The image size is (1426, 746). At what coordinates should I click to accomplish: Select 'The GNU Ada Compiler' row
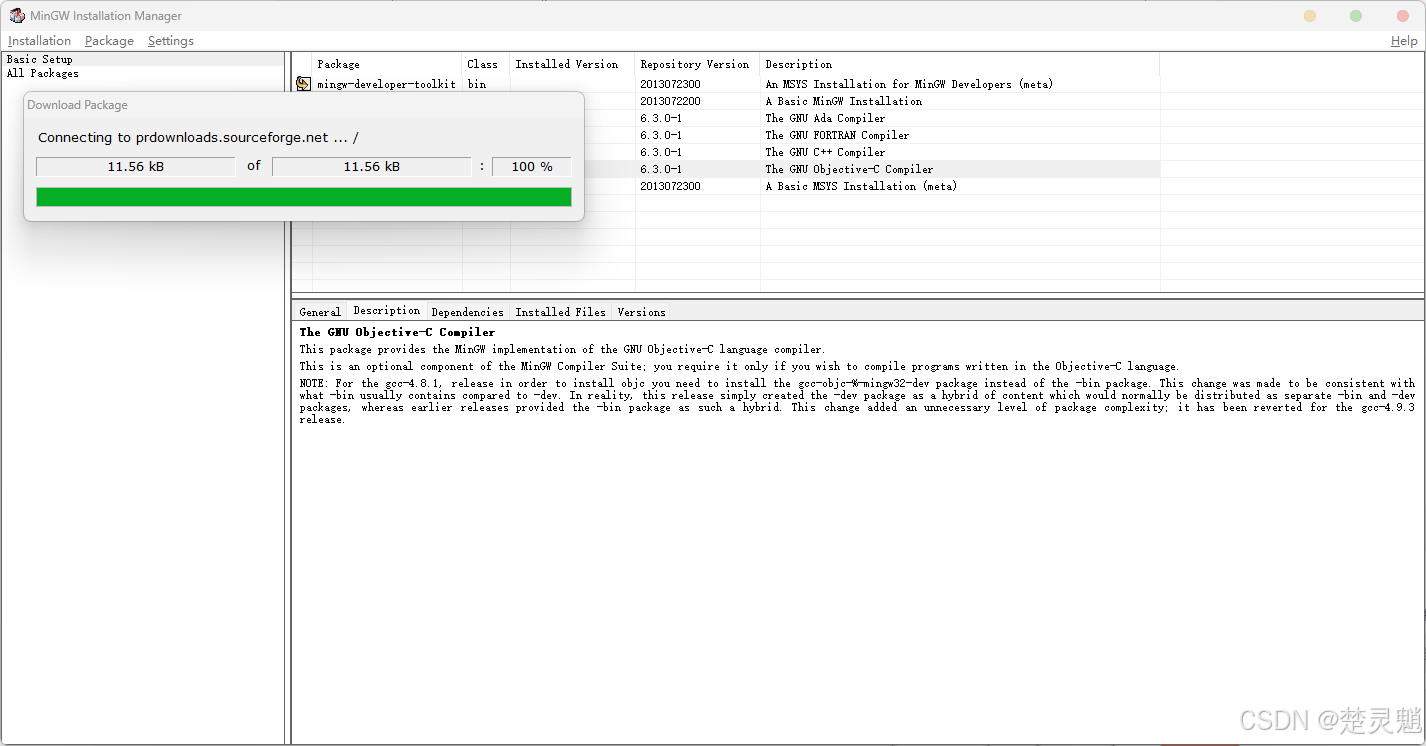click(x=825, y=119)
